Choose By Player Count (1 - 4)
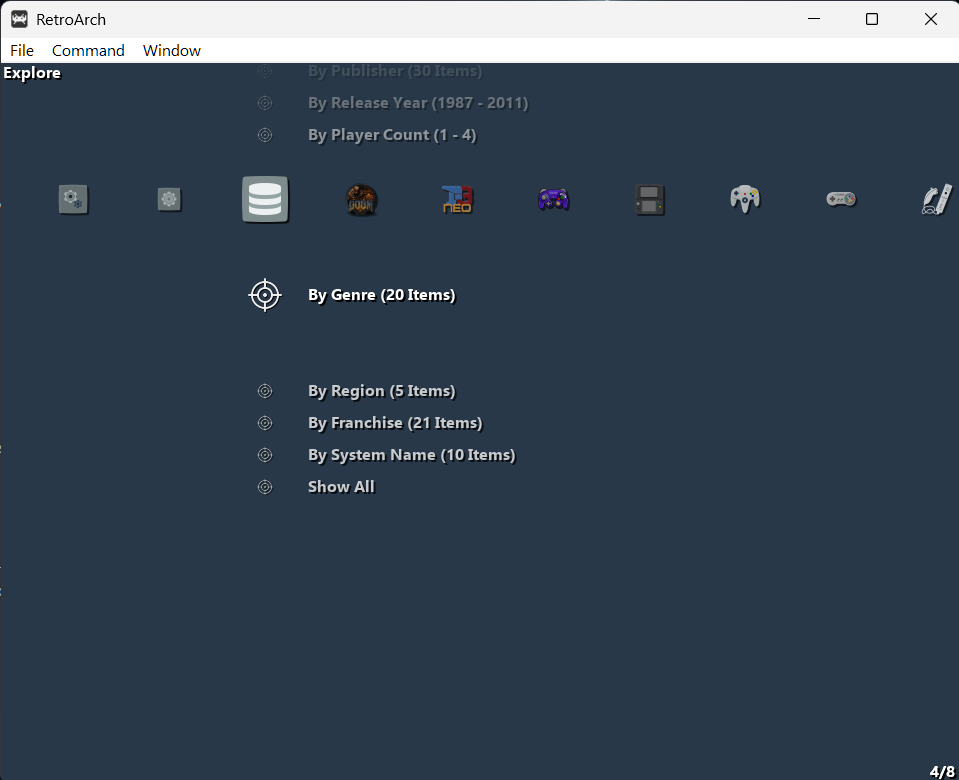 click(392, 135)
